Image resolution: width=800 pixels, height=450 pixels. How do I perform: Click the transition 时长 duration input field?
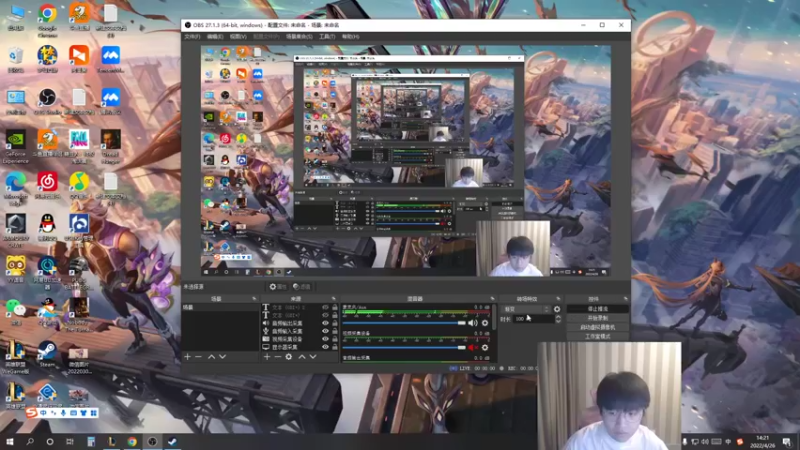pyautogui.click(x=533, y=319)
